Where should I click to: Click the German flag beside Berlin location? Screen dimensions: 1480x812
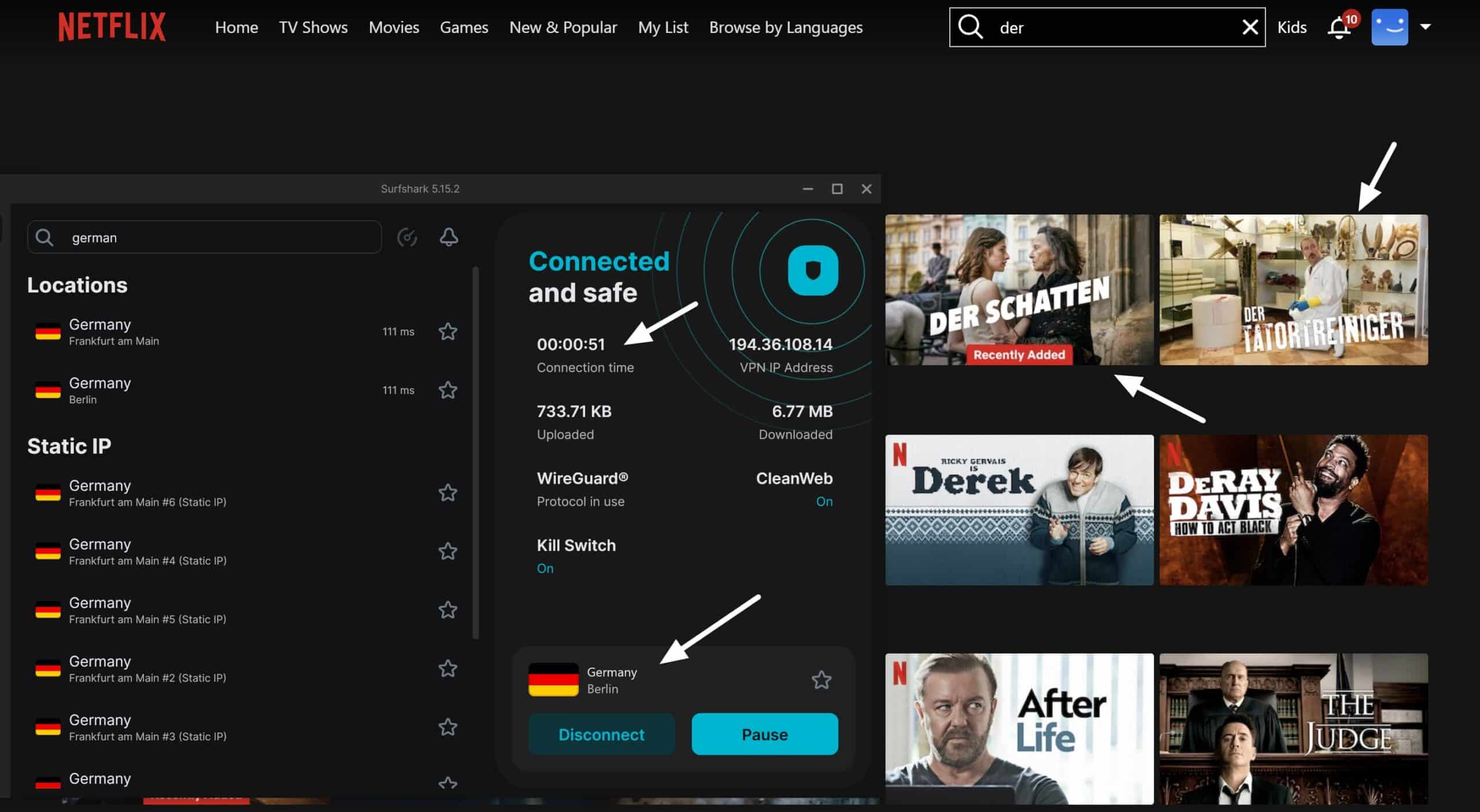[48, 390]
